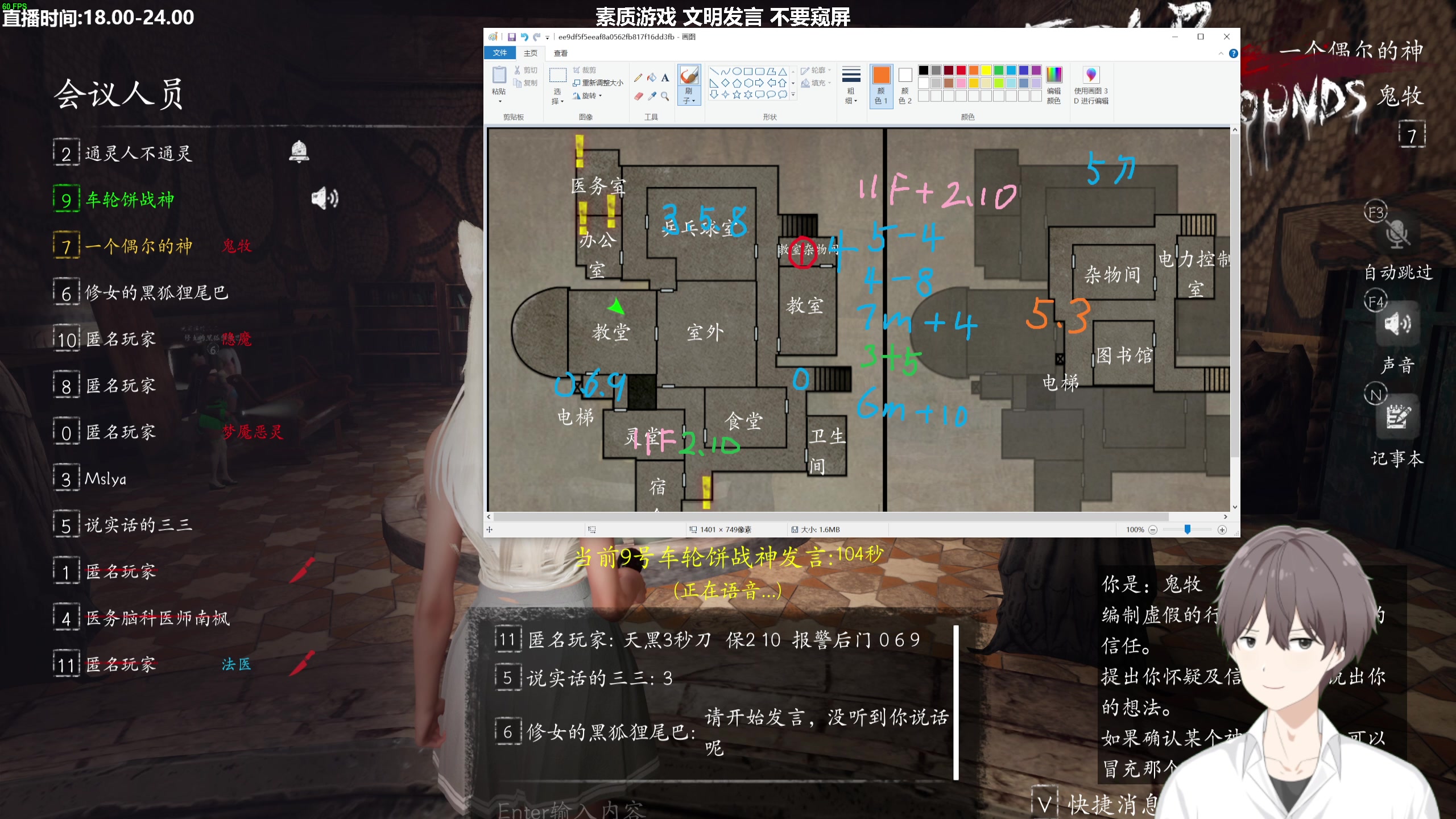
Task: Click Resize (重新调整大小) in Image group
Action: coord(598,83)
